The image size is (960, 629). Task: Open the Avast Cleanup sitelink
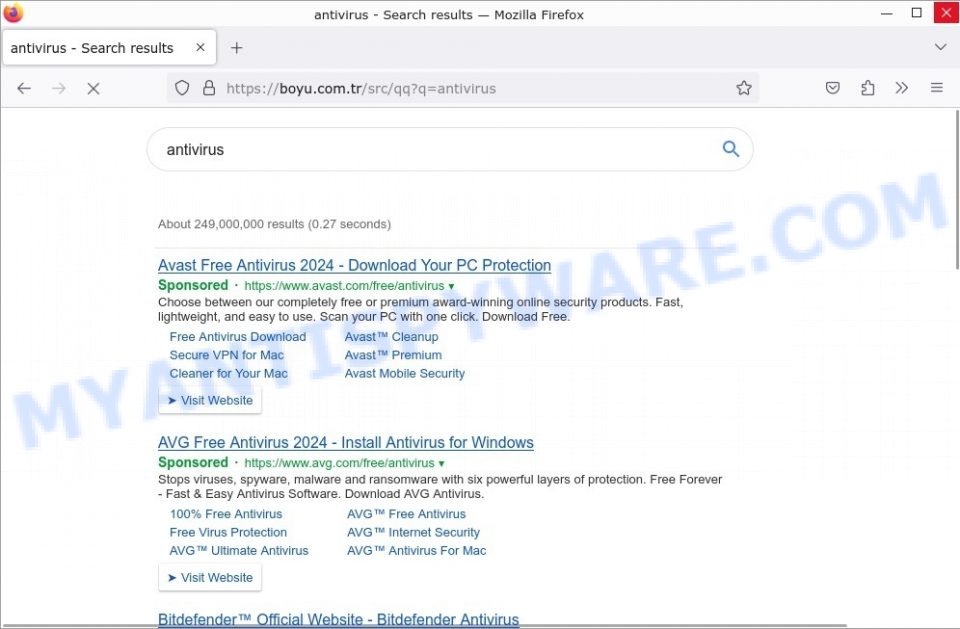391,337
